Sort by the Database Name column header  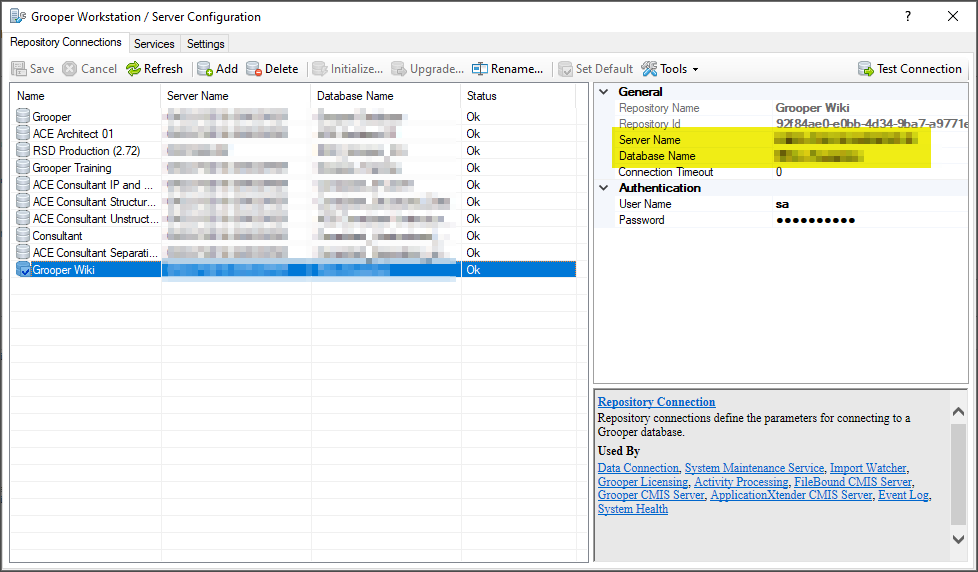click(x=385, y=96)
